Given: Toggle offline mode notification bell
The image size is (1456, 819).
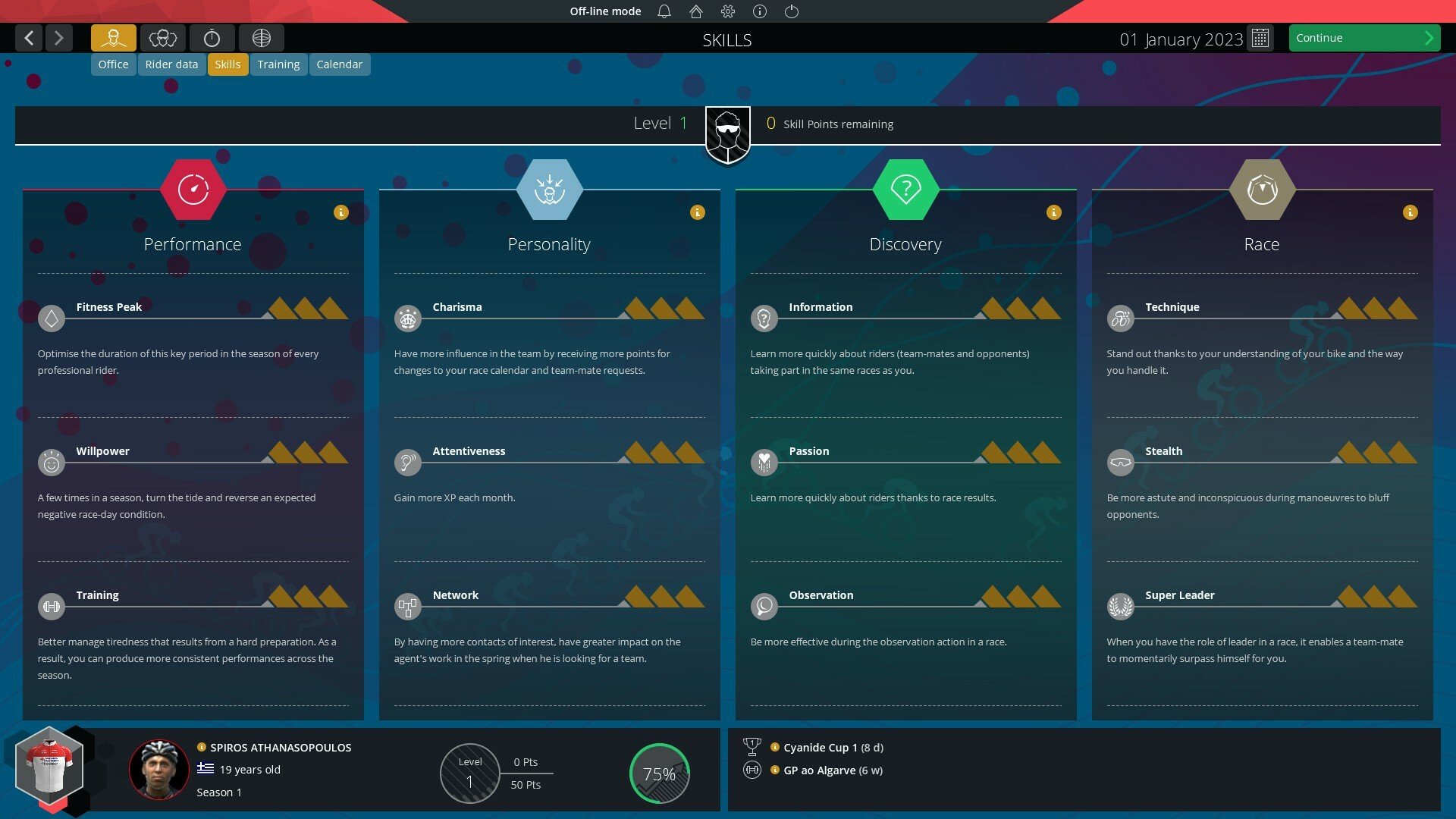Looking at the screenshot, I should pyautogui.click(x=665, y=11).
